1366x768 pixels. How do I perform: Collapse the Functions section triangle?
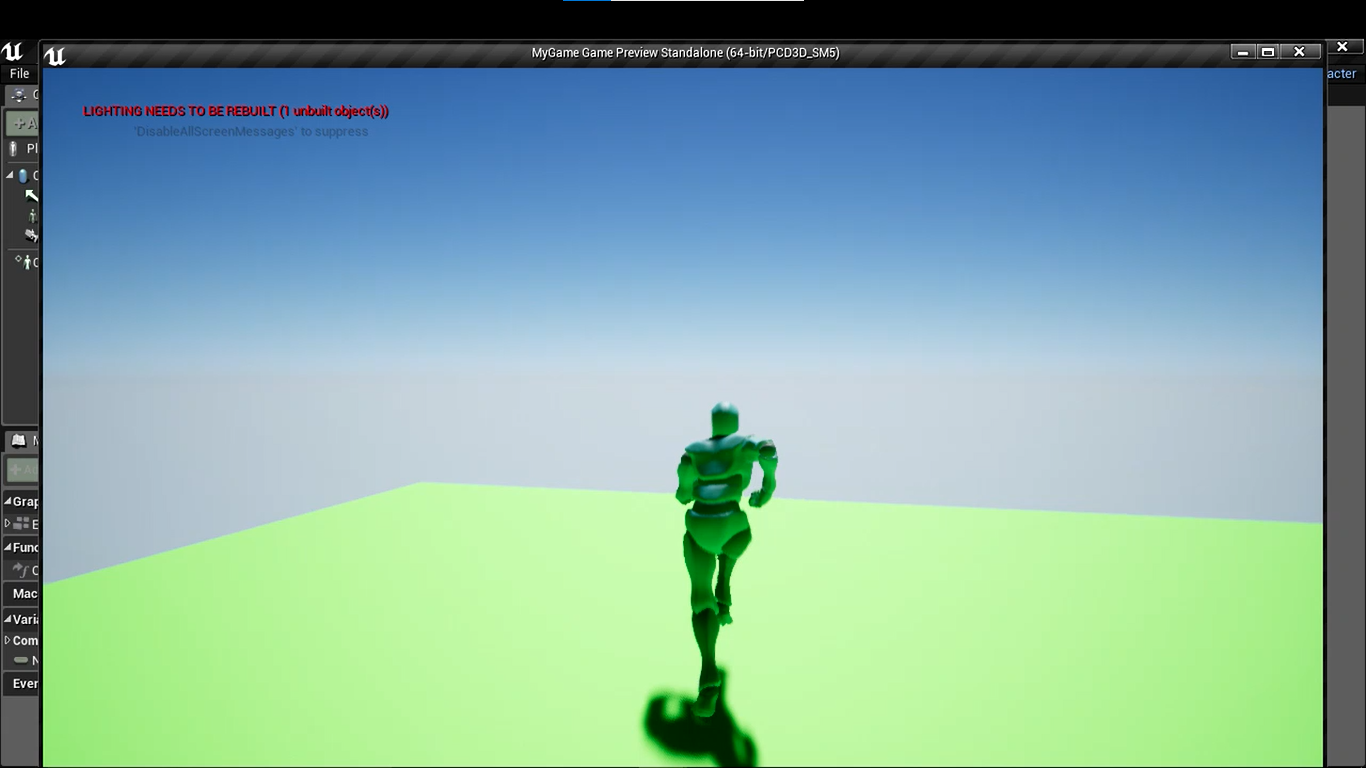pos(8,548)
